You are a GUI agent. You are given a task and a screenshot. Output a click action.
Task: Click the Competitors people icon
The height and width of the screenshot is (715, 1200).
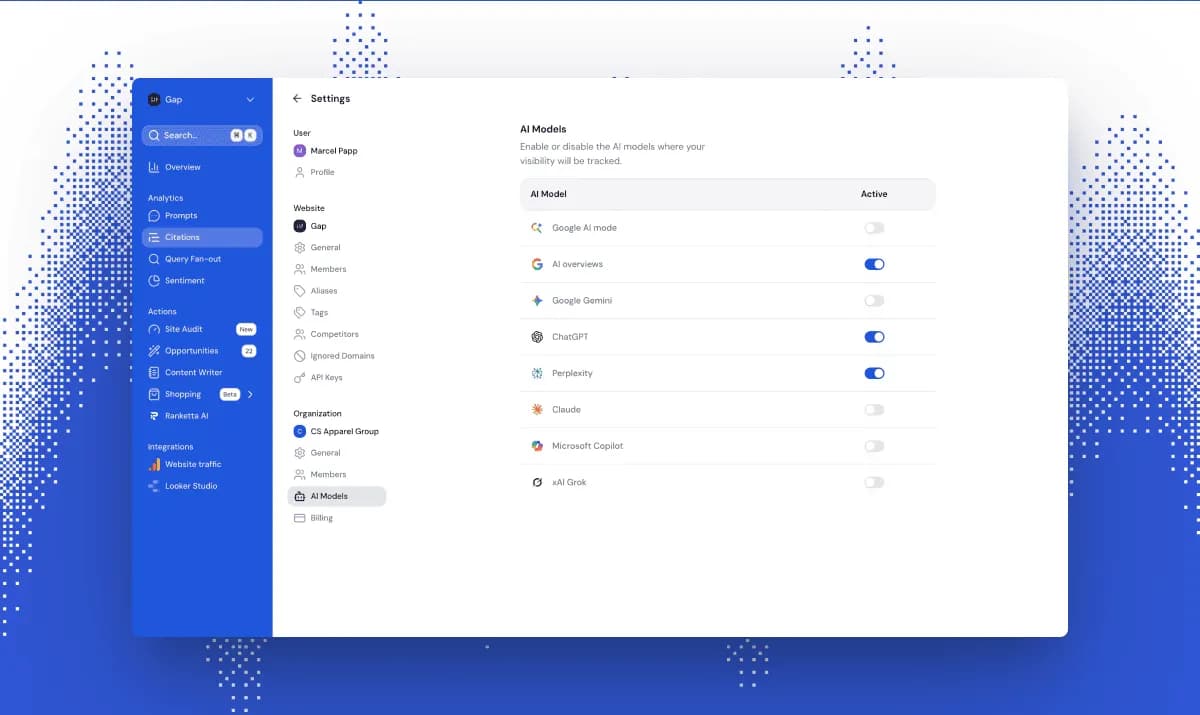[300, 334]
